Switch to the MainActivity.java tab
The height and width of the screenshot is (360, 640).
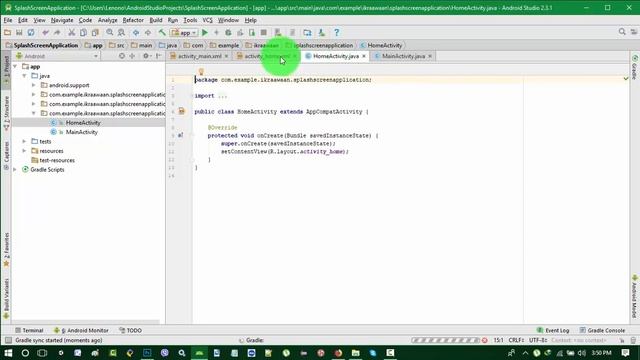403,56
